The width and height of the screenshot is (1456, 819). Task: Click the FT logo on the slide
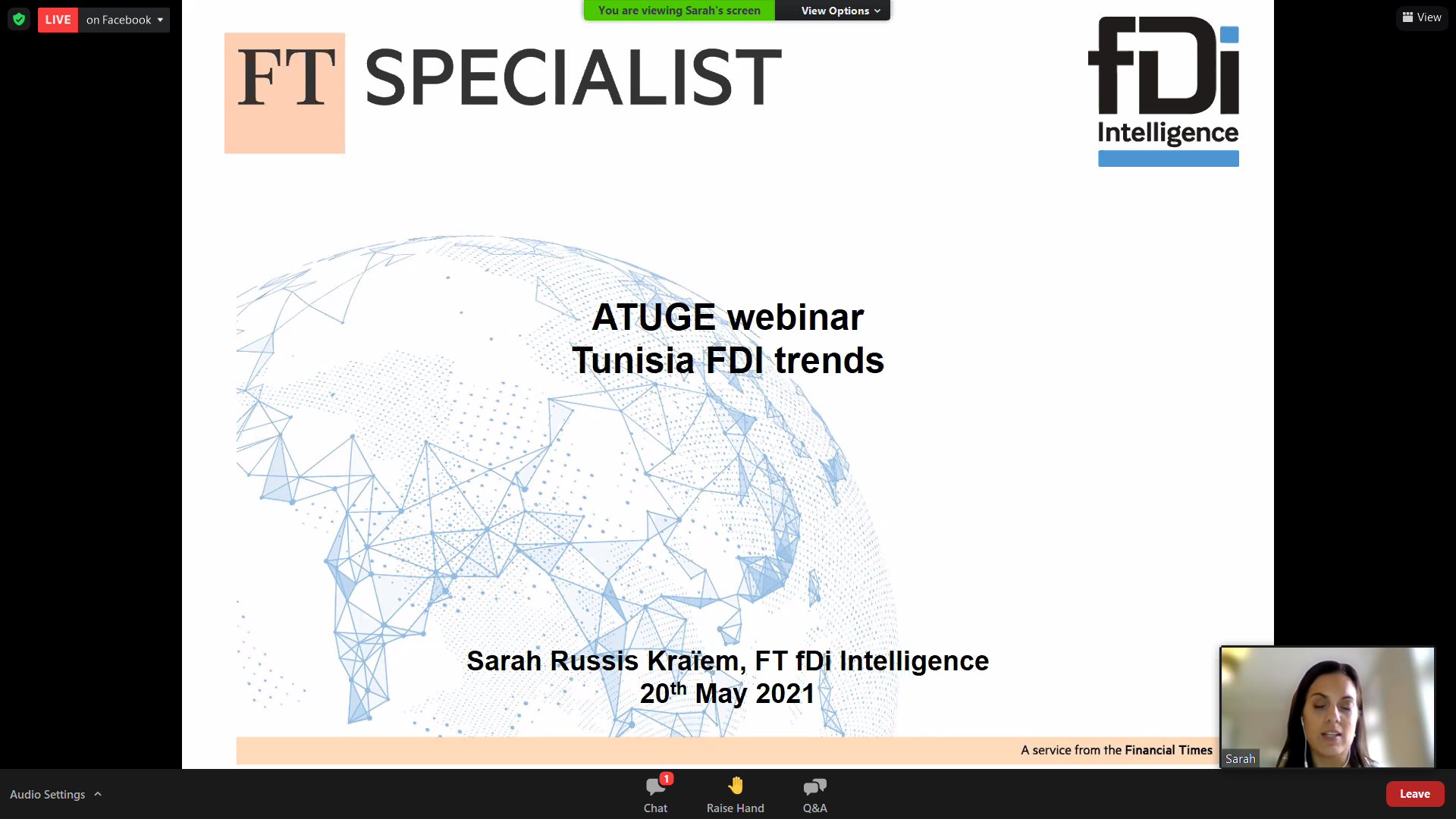tap(284, 93)
